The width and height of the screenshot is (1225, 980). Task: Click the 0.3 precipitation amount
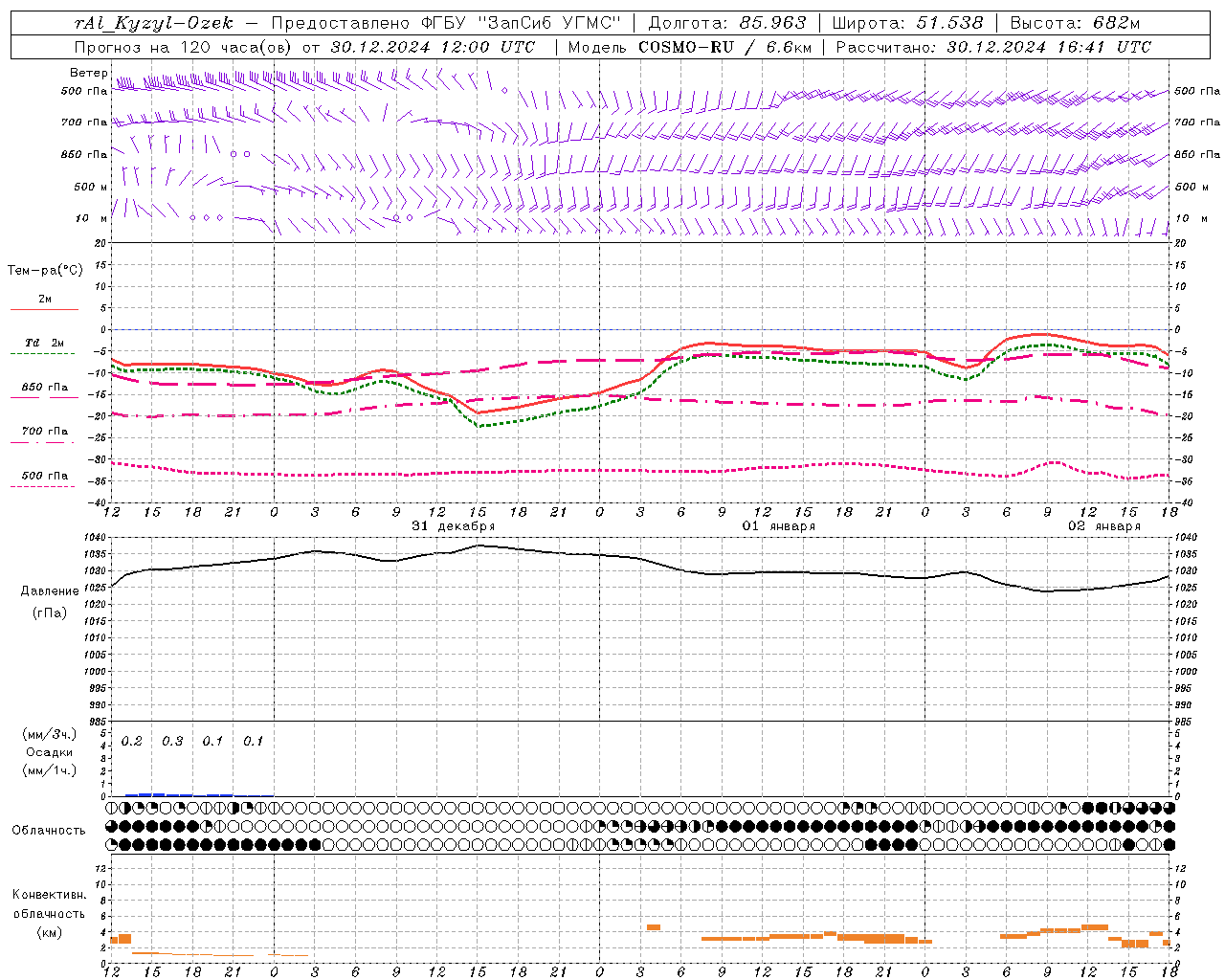click(x=172, y=742)
